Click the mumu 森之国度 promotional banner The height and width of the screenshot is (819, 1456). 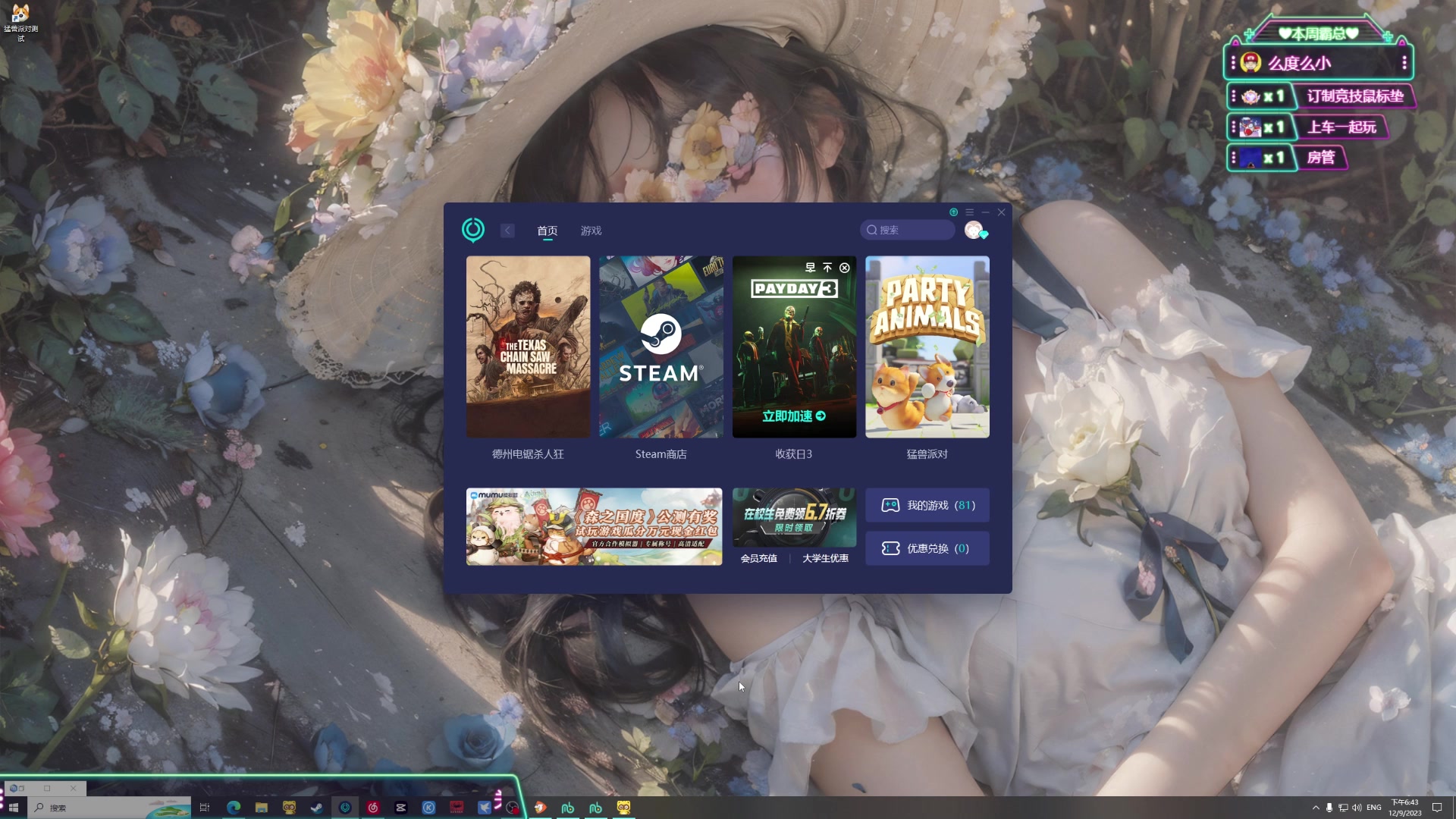click(x=594, y=526)
